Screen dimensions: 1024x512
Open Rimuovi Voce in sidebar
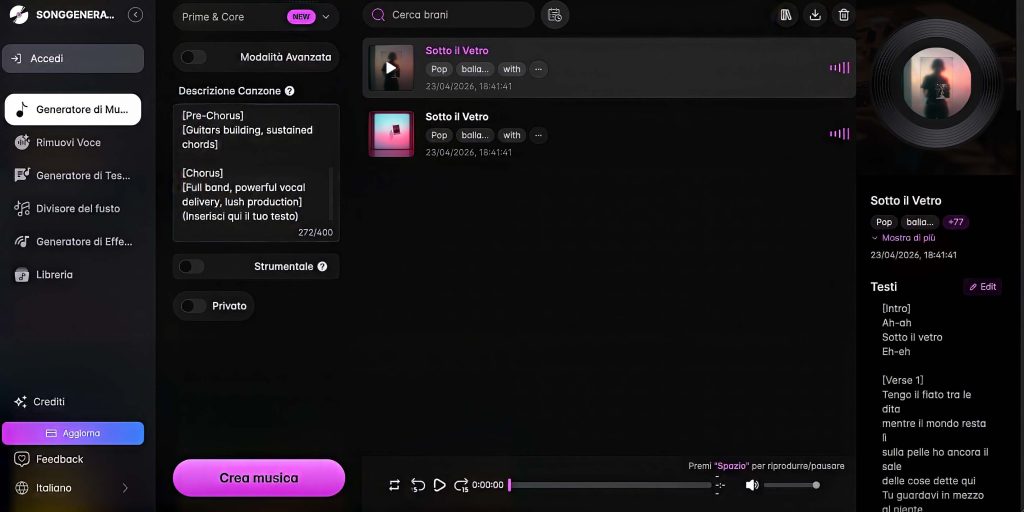click(x=68, y=142)
